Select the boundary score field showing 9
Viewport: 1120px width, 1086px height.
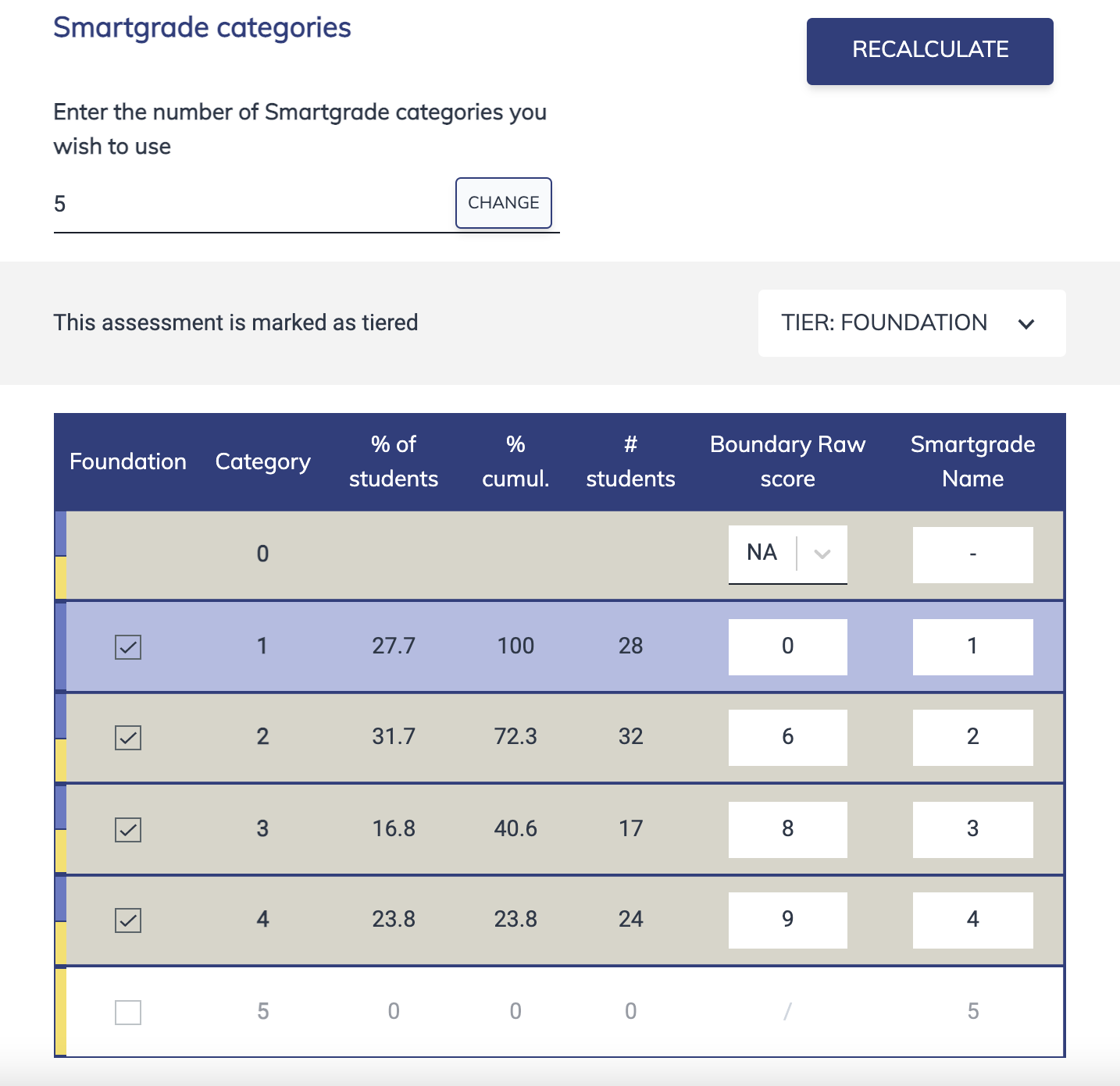[787, 920]
